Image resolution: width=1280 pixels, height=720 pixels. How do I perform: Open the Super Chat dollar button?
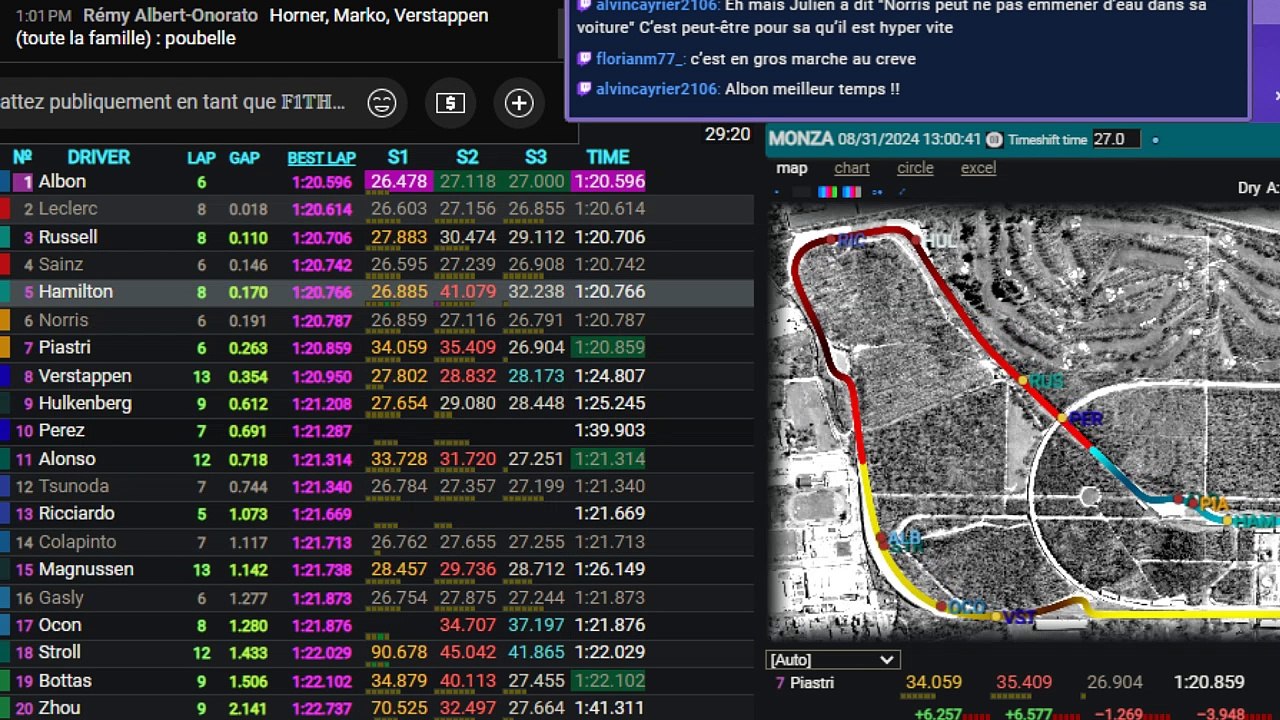pos(450,103)
